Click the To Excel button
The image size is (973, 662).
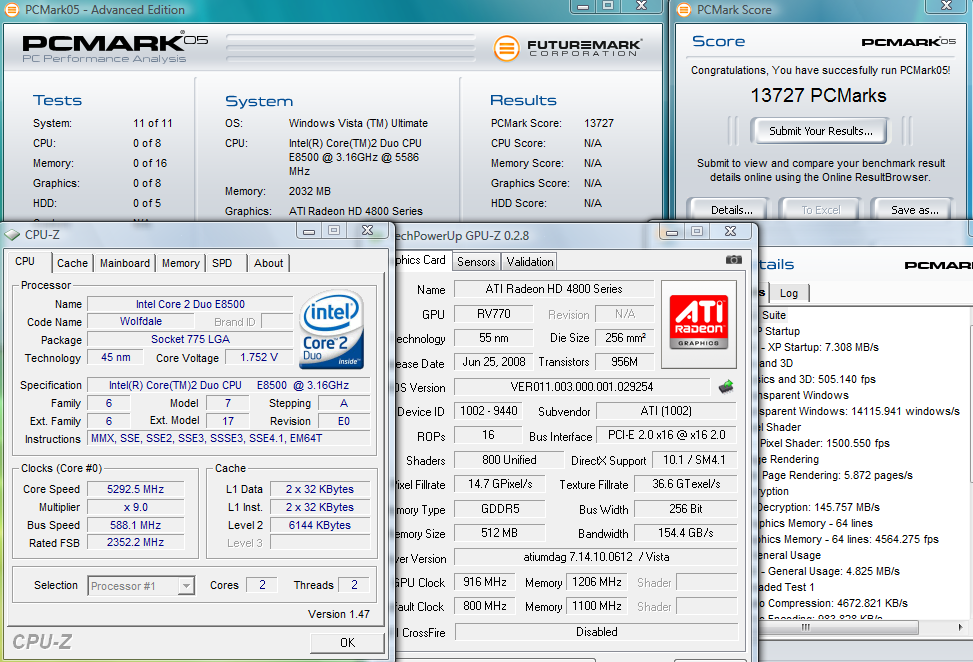820,210
